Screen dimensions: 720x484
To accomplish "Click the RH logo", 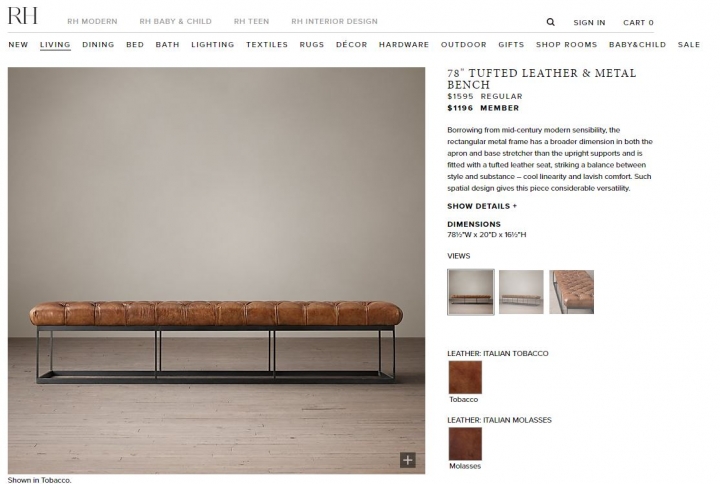I will click(x=22, y=16).
